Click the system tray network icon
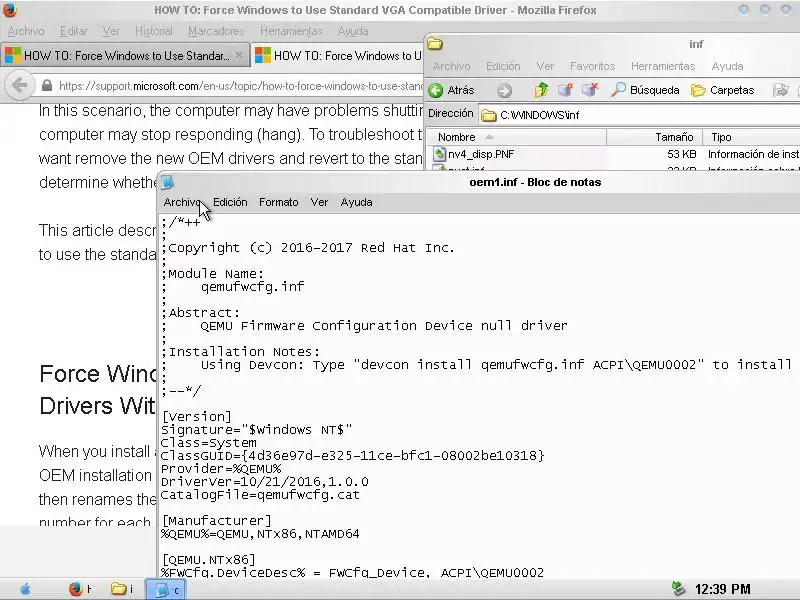The height and width of the screenshot is (600, 800). [x=678, y=589]
